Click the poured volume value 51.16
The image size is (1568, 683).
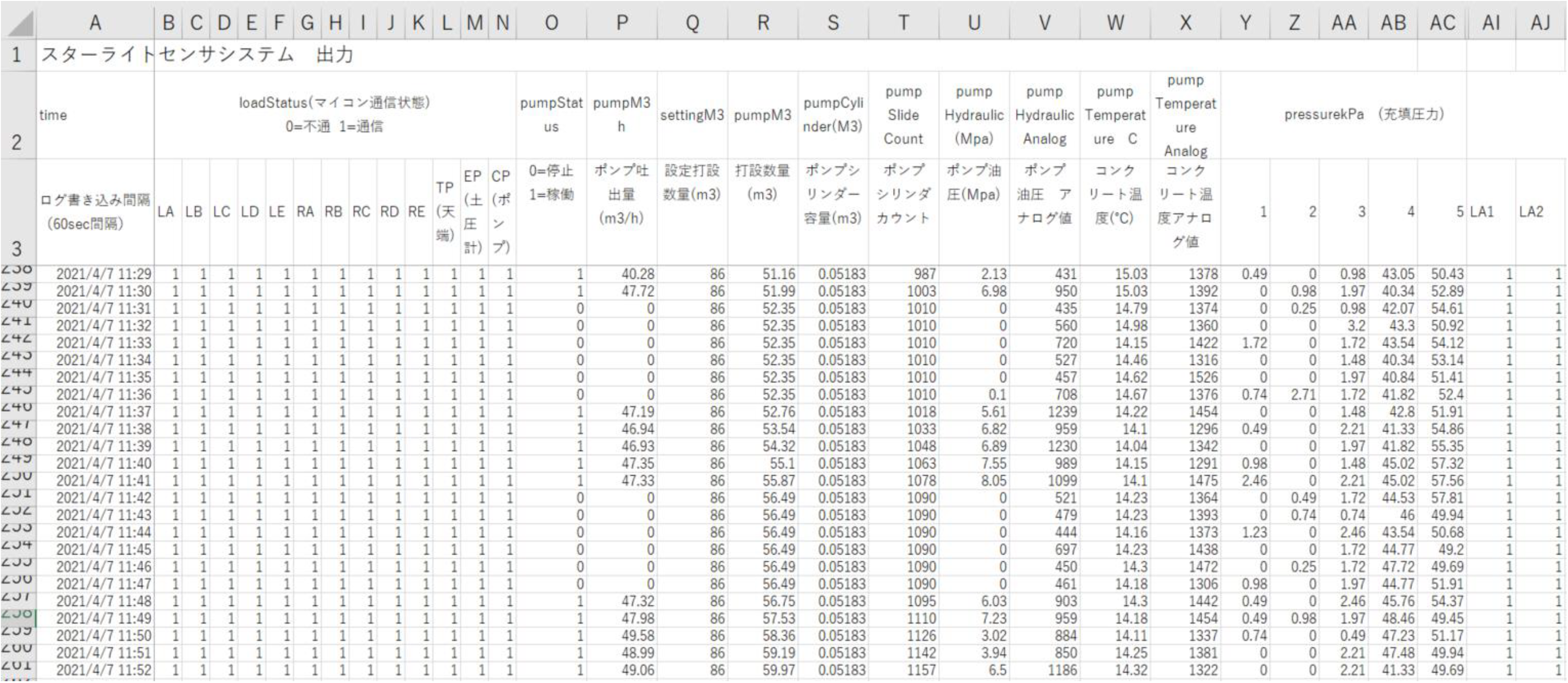pyautogui.click(x=763, y=274)
